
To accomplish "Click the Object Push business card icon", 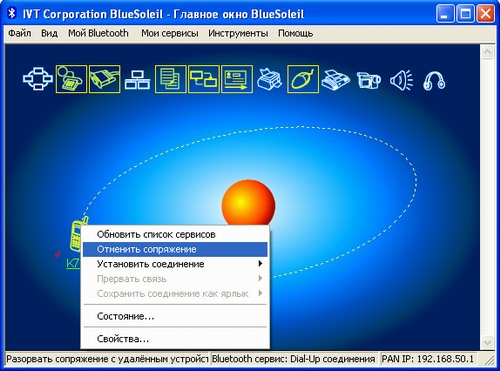I will click(237, 79).
